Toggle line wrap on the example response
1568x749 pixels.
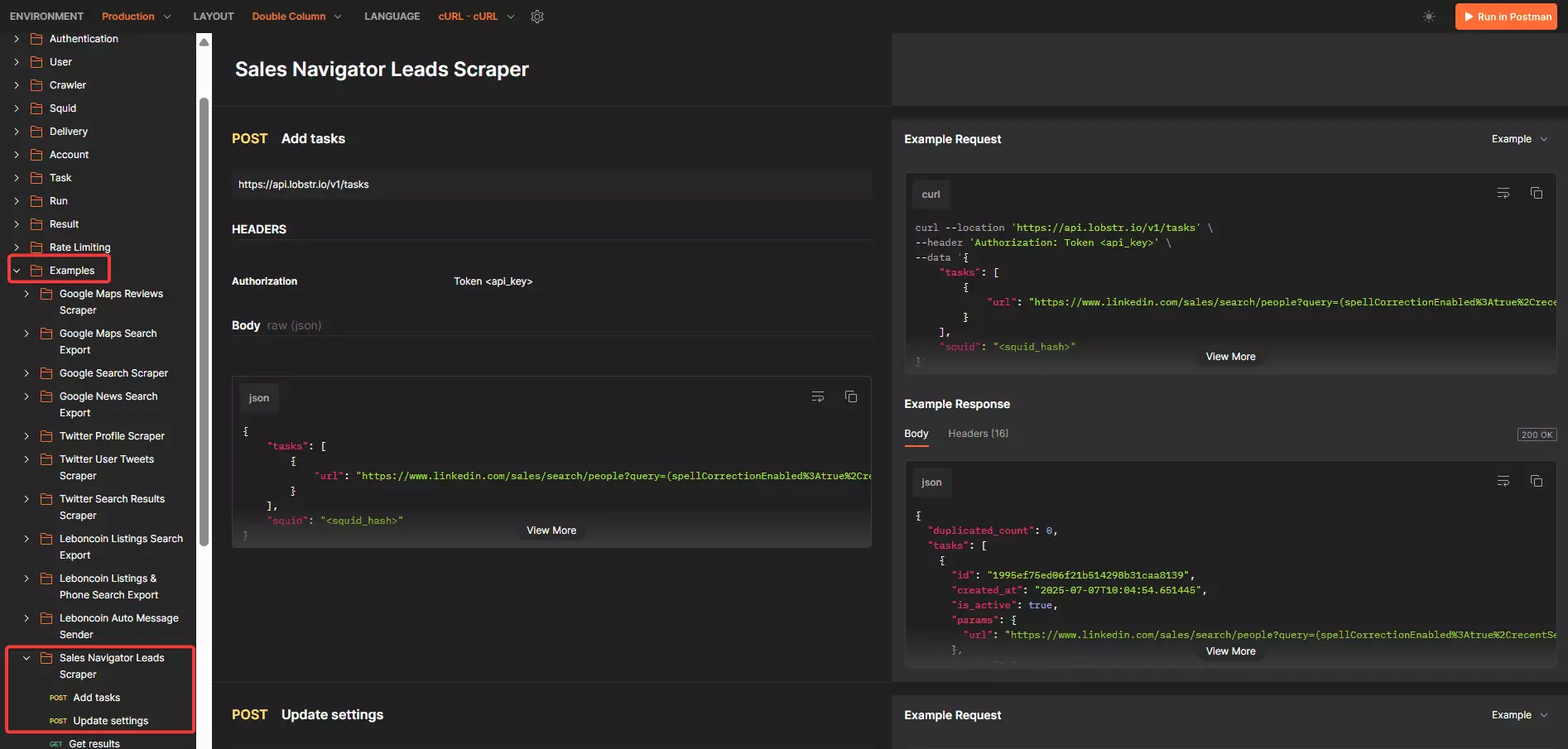pyautogui.click(x=1503, y=481)
